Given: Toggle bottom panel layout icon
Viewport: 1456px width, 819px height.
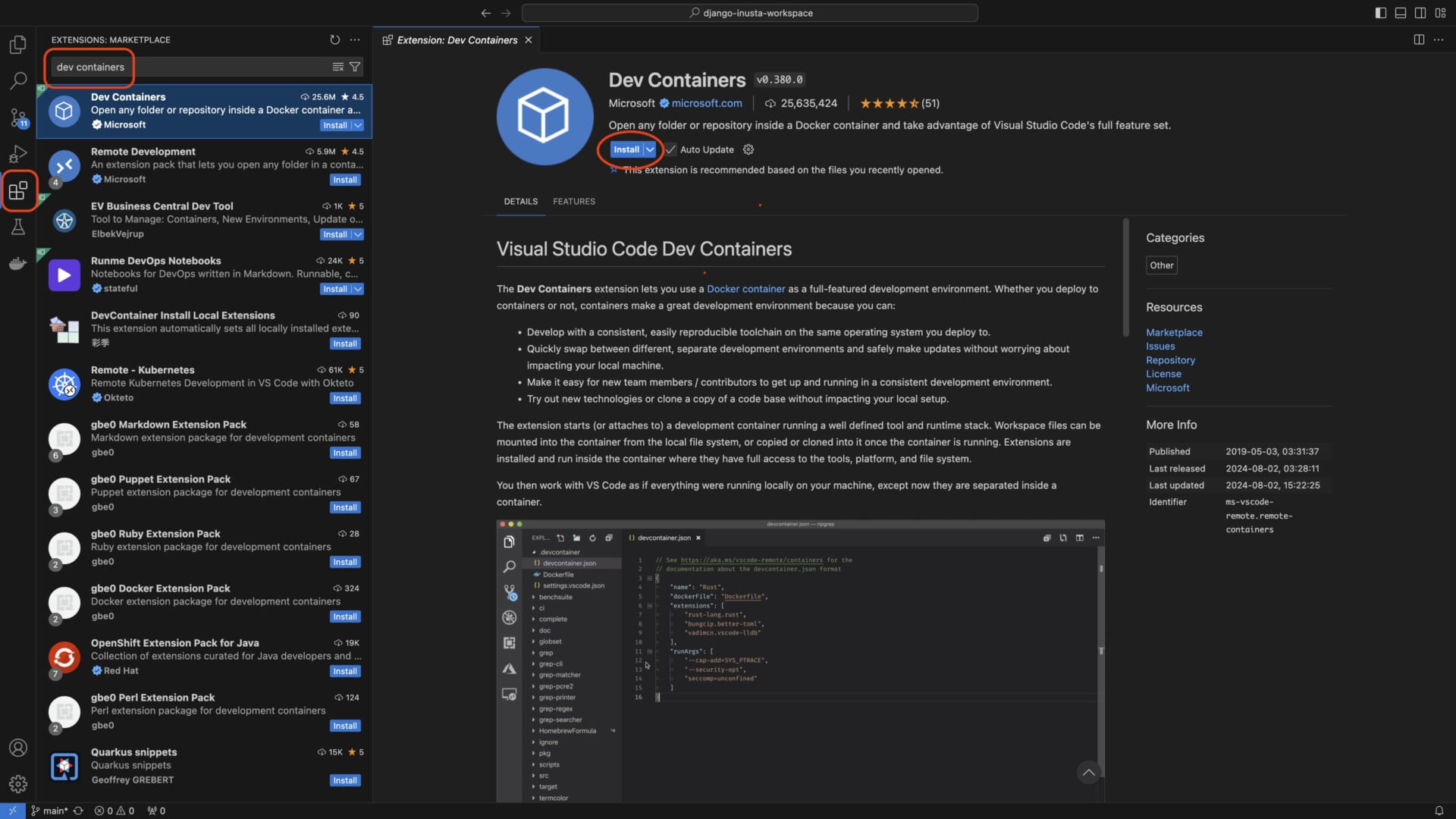Looking at the screenshot, I should [x=1401, y=13].
